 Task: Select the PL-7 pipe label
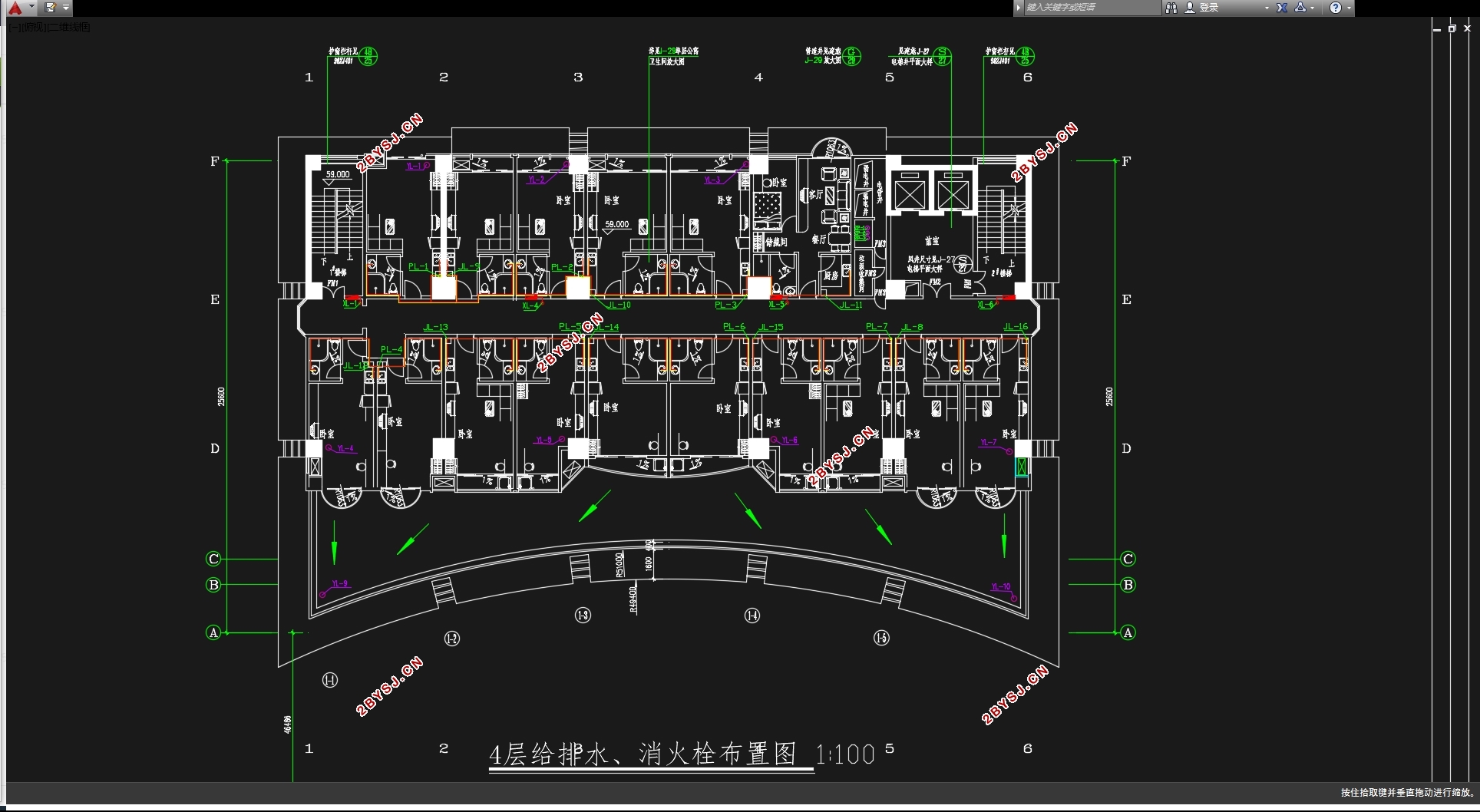[x=877, y=326]
